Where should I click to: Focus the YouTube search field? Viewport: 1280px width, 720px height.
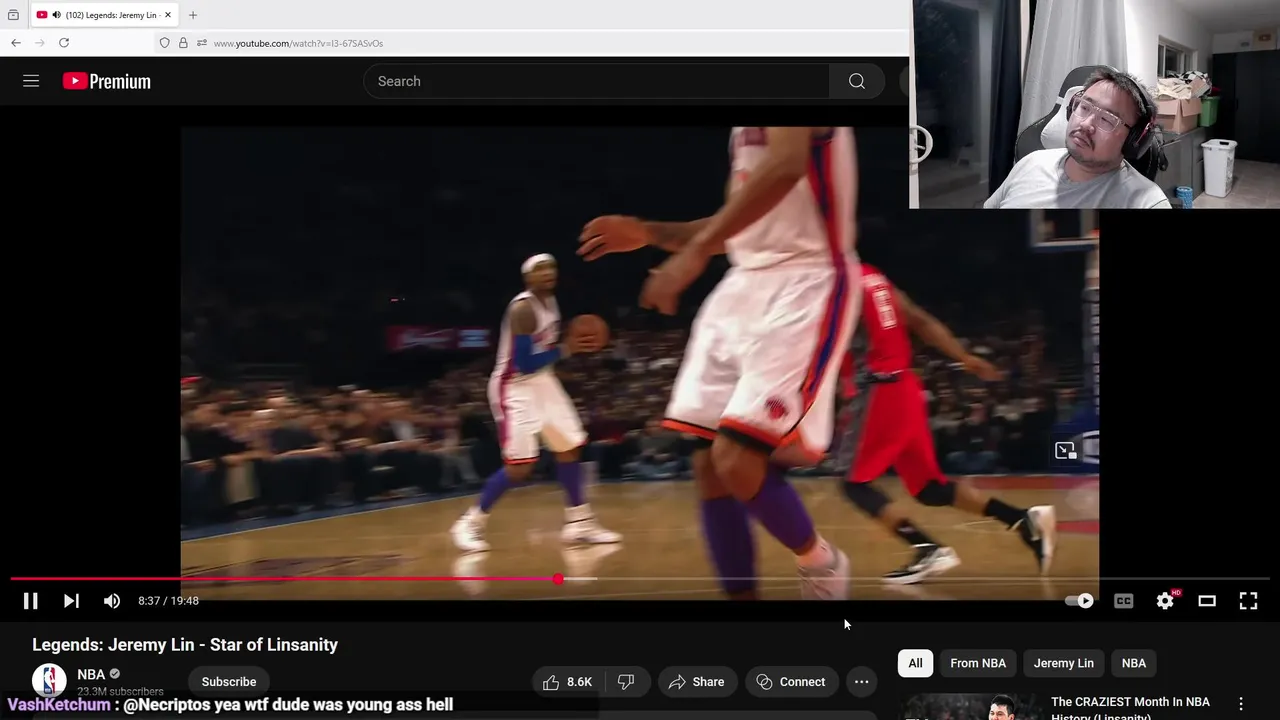point(596,81)
